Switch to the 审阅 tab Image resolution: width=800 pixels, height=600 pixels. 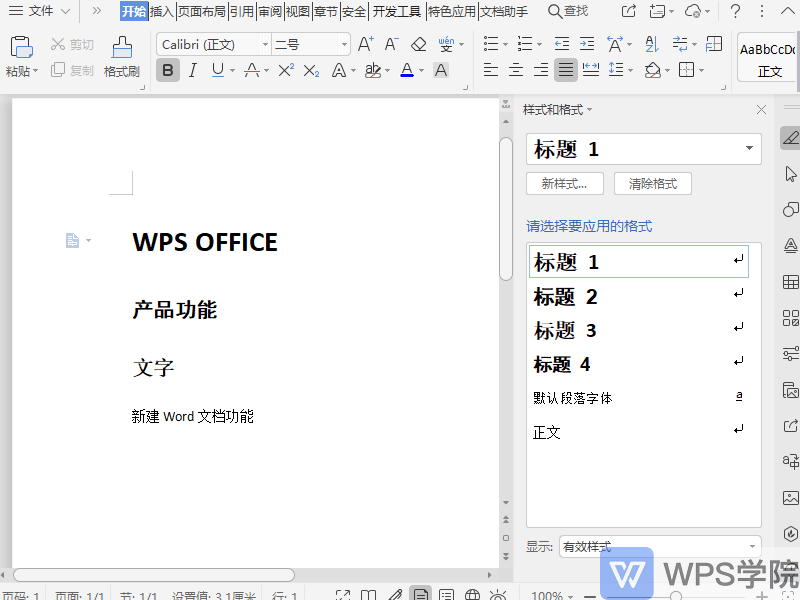[x=270, y=11]
